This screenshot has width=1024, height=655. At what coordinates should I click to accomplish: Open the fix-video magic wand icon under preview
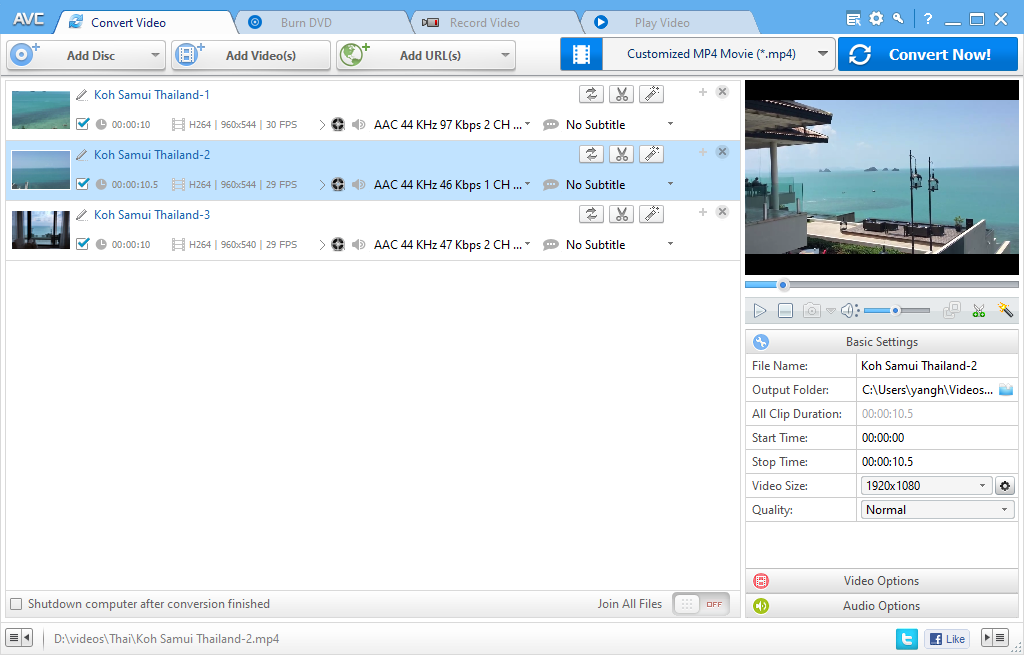[1005, 310]
